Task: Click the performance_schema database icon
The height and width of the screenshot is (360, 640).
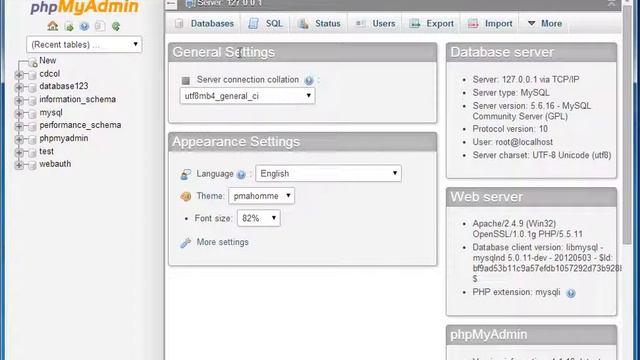Action: tap(32, 126)
